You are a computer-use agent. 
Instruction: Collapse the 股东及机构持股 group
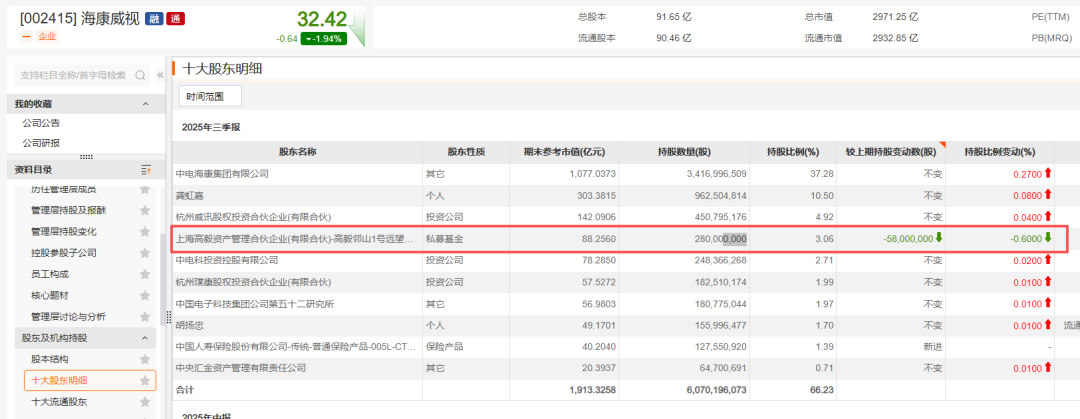click(146, 338)
